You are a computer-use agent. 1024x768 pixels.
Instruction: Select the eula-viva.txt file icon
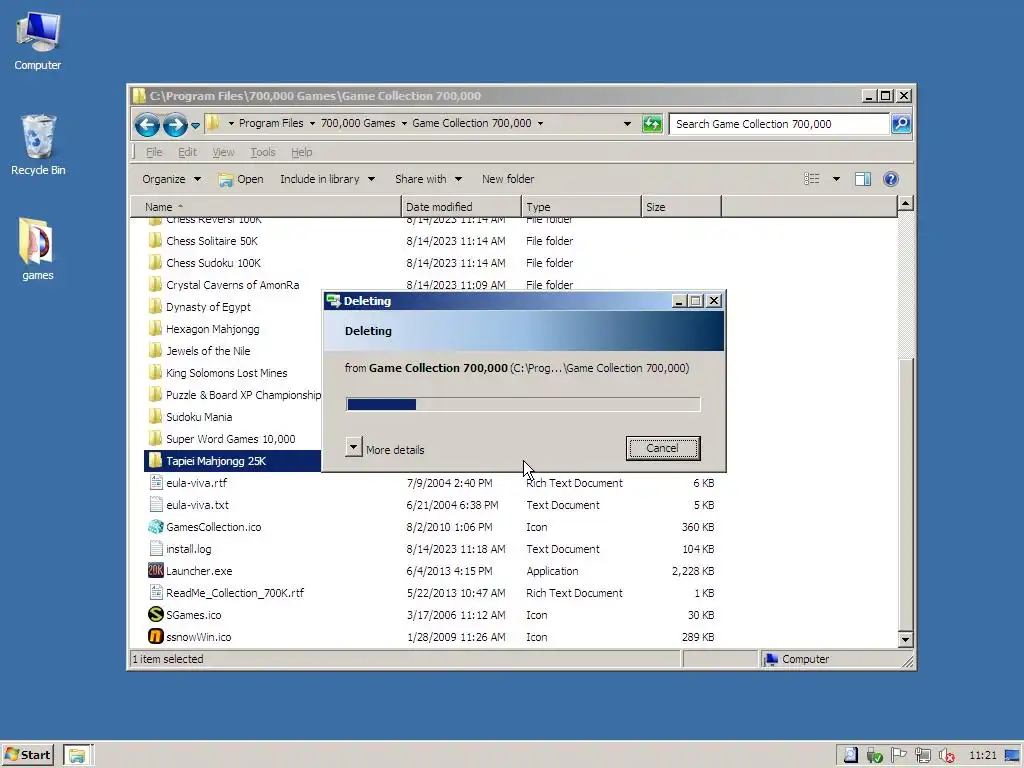pyautogui.click(x=155, y=505)
